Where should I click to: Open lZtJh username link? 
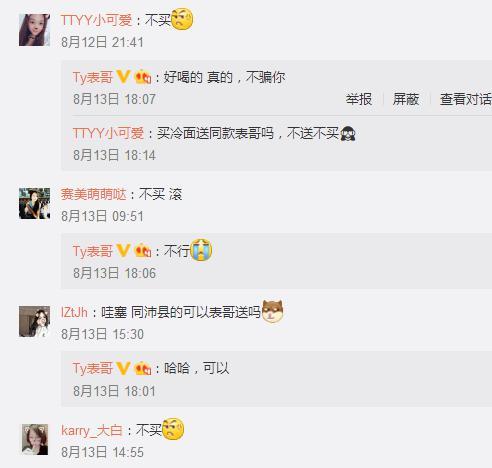(74, 312)
